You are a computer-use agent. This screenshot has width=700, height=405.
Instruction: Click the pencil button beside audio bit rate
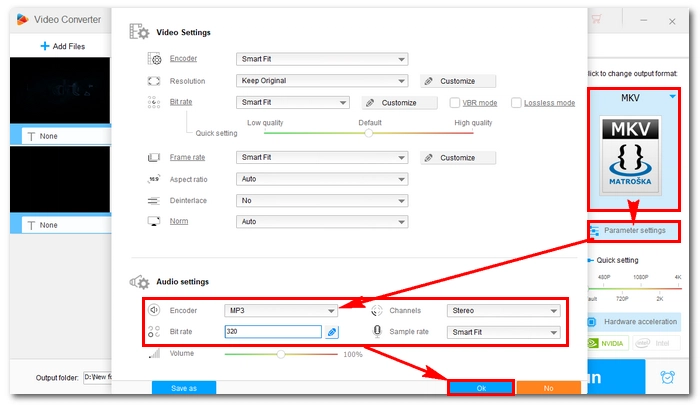click(332, 332)
